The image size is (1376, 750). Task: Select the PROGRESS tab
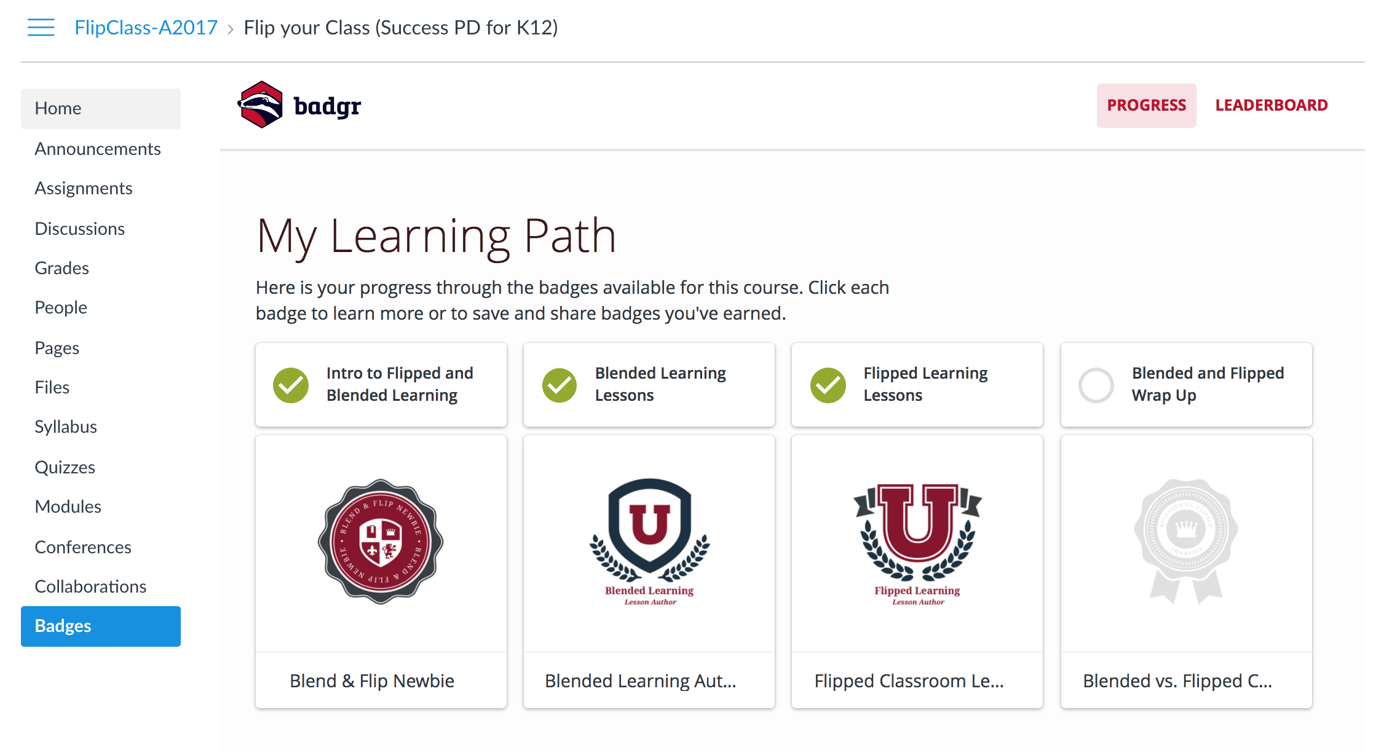[1146, 104]
